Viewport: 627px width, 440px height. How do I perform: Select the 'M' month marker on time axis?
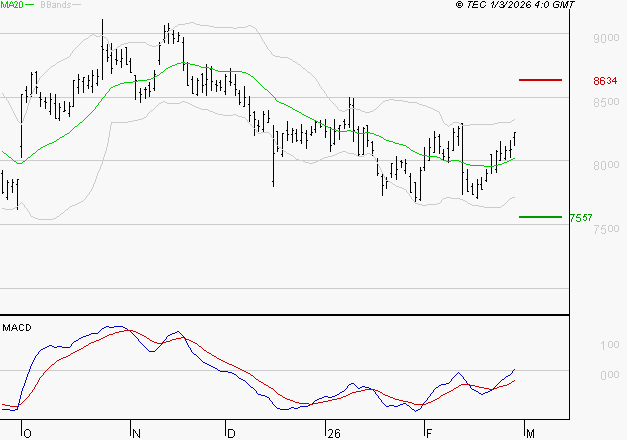(527, 433)
